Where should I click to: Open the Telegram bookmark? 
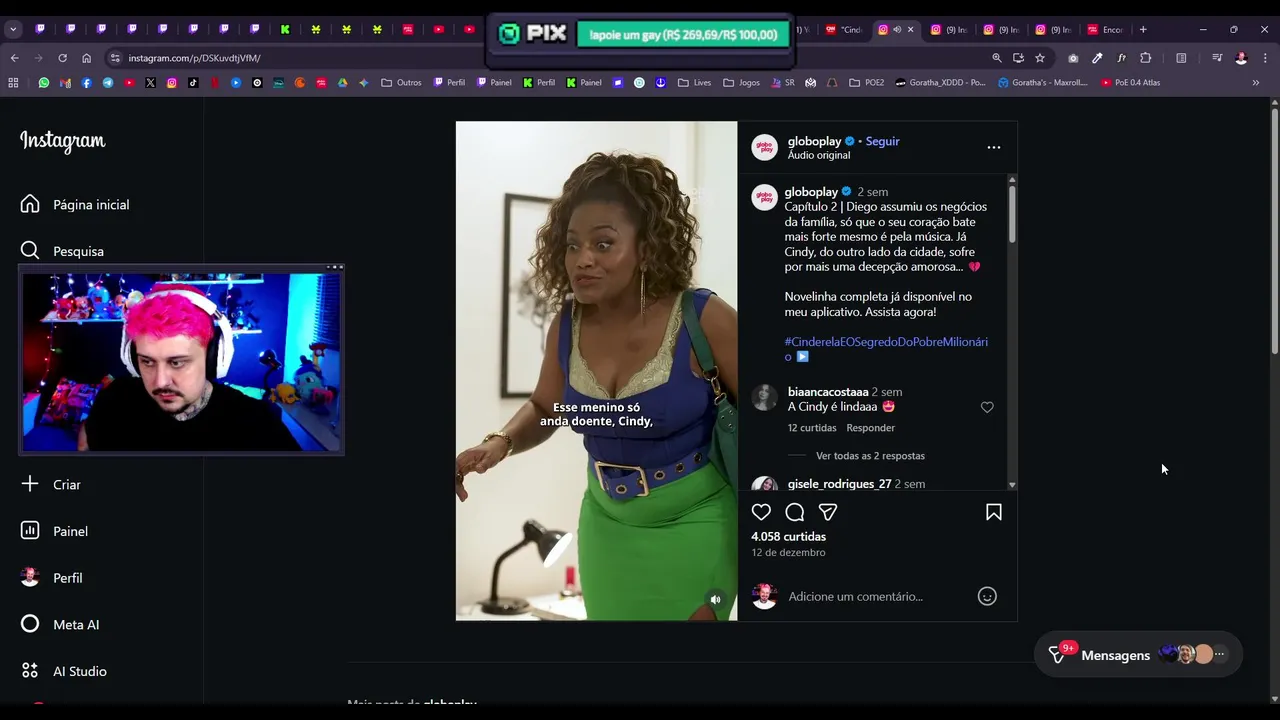[108, 83]
